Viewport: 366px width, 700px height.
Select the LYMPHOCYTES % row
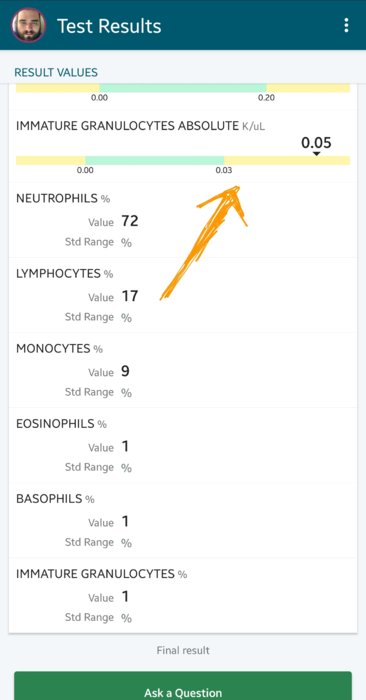coord(183,295)
